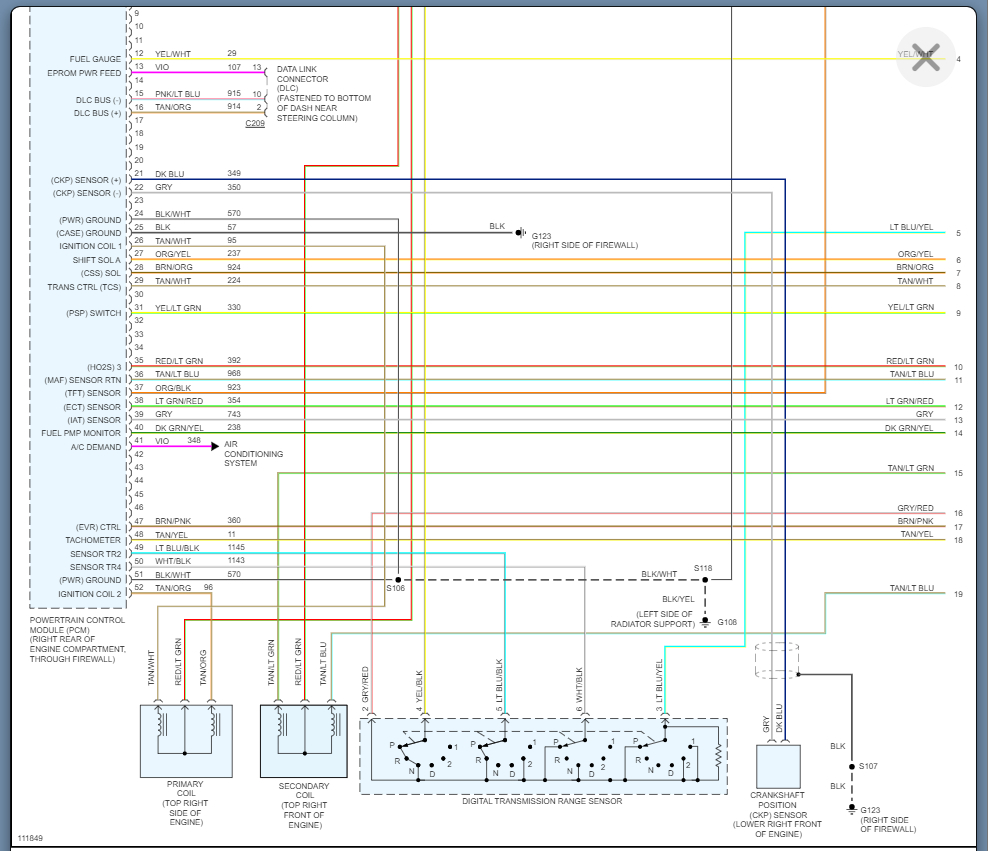Click the TACHOMETER pin label
The height and width of the screenshot is (851, 988).
point(93,540)
